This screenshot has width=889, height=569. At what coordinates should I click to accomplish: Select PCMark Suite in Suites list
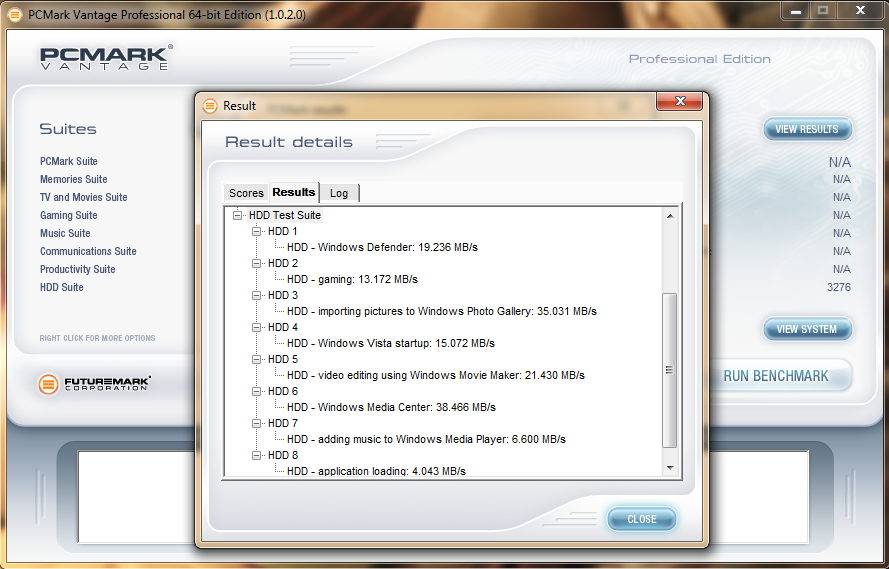point(69,162)
